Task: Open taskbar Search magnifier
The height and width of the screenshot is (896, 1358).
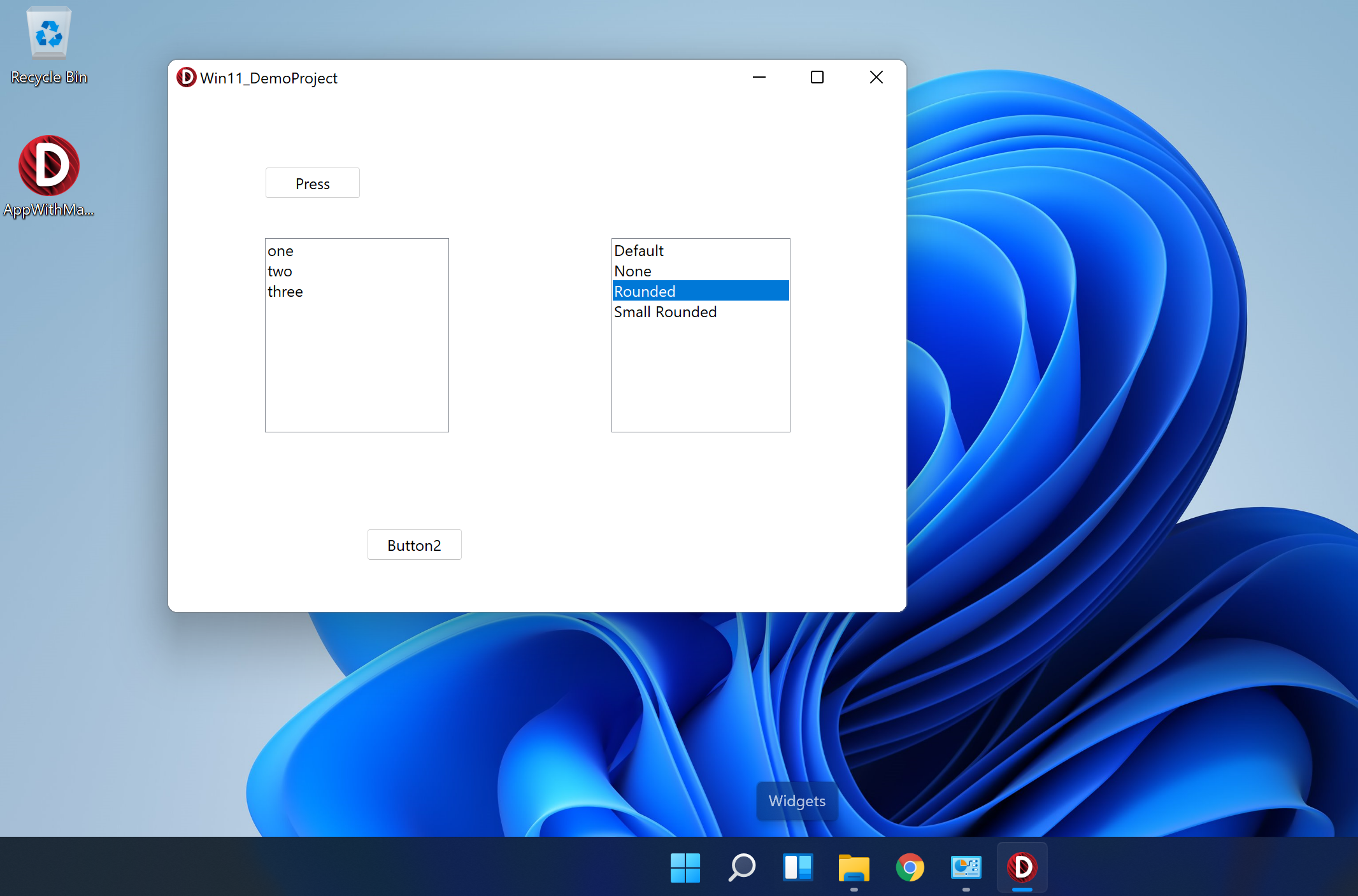Action: (741, 867)
